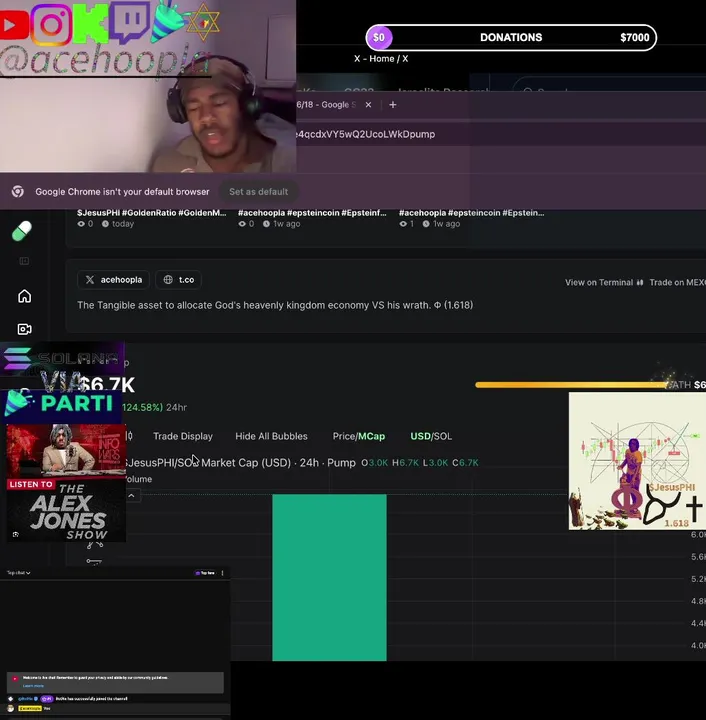Click 'View on Terminal'

604,282
